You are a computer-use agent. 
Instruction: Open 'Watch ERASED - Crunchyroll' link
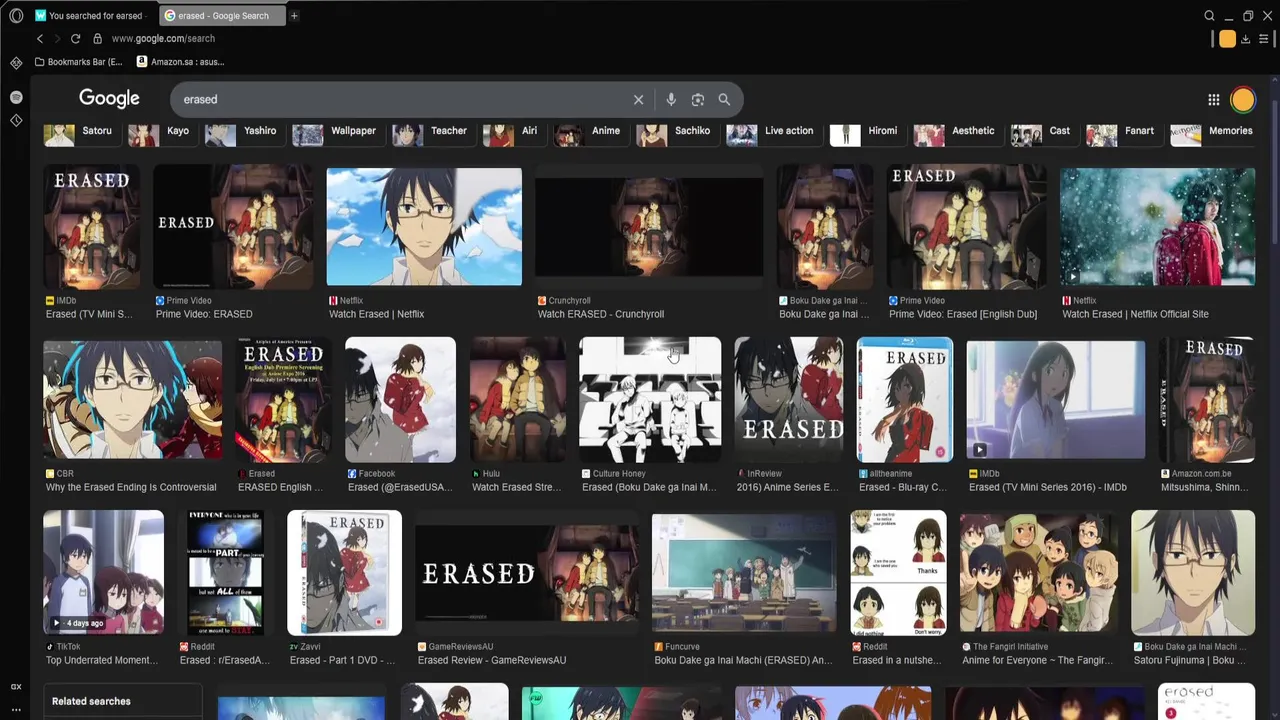coord(601,314)
